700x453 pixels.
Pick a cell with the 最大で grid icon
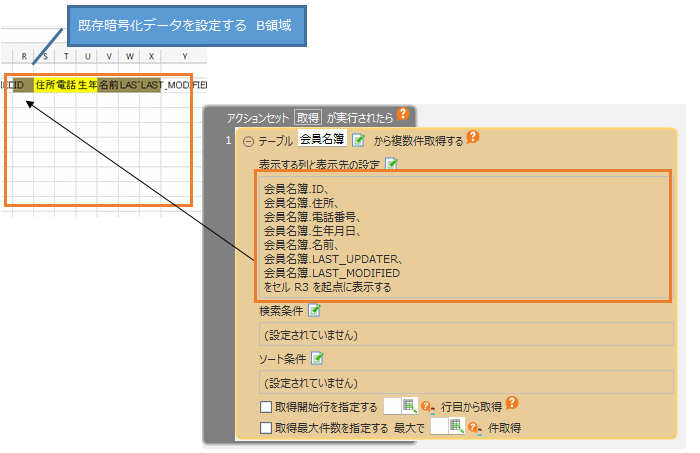click(457, 426)
